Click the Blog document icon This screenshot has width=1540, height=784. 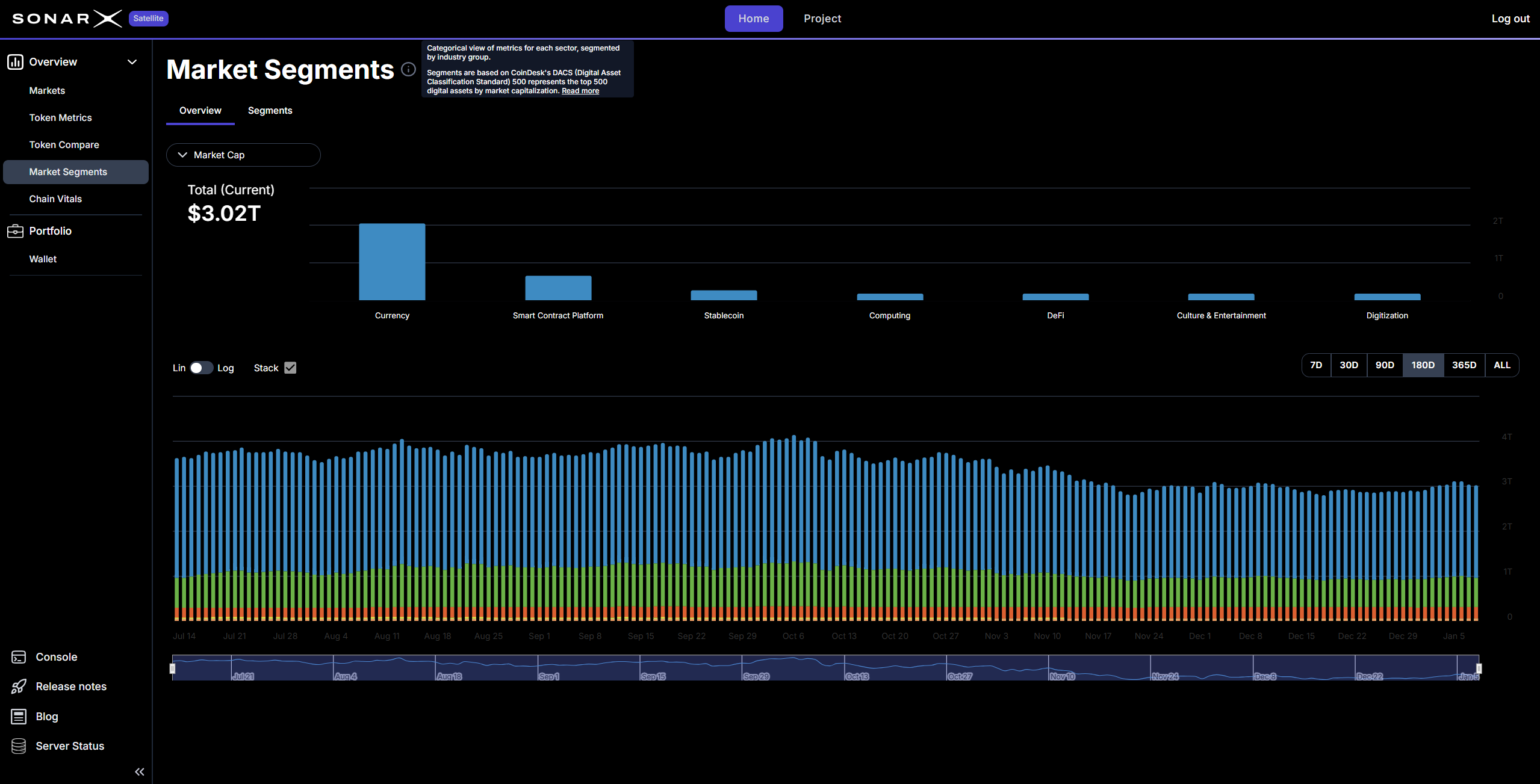(x=19, y=716)
